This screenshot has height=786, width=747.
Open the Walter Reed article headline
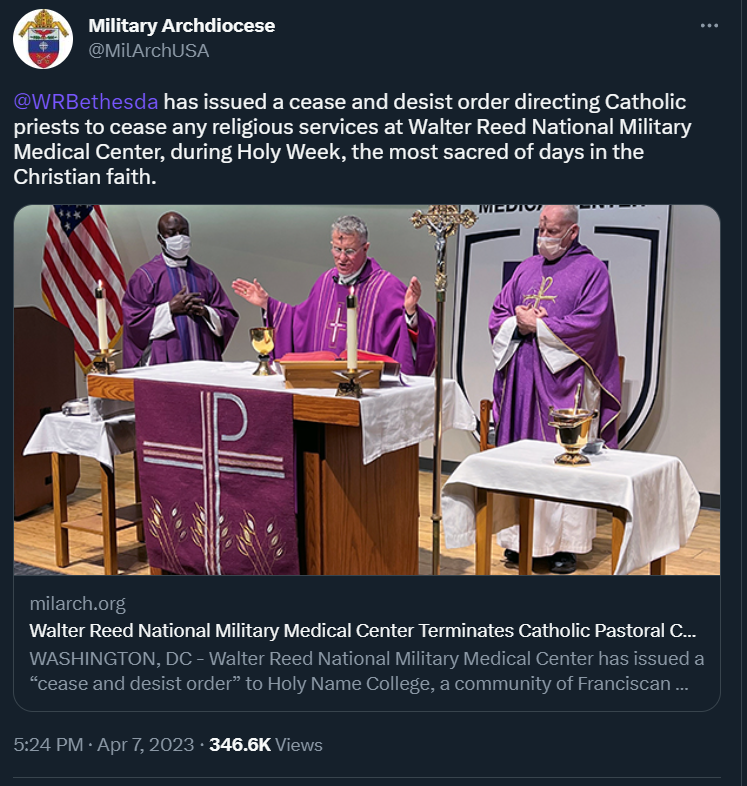[362, 631]
